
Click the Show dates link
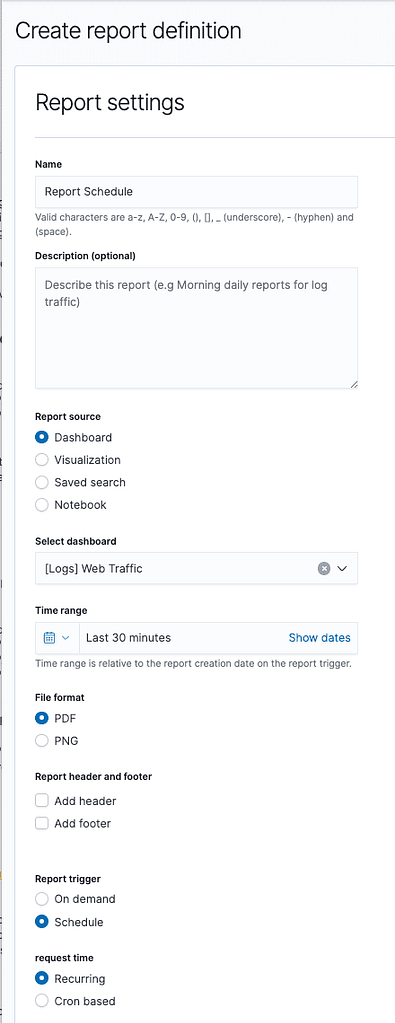pyautogui.click(x=319, y=638)
